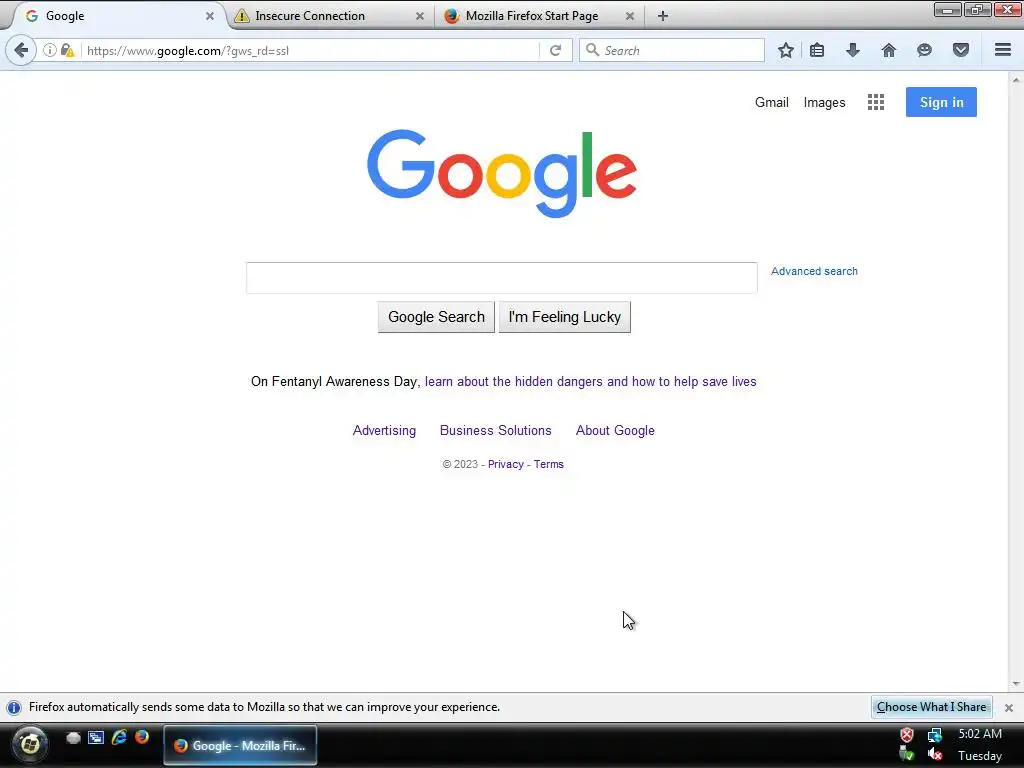This screenshot has height=768, width=1024.
Task: Launch Internet Explorer from quick launch
Action: pos(119,737)
